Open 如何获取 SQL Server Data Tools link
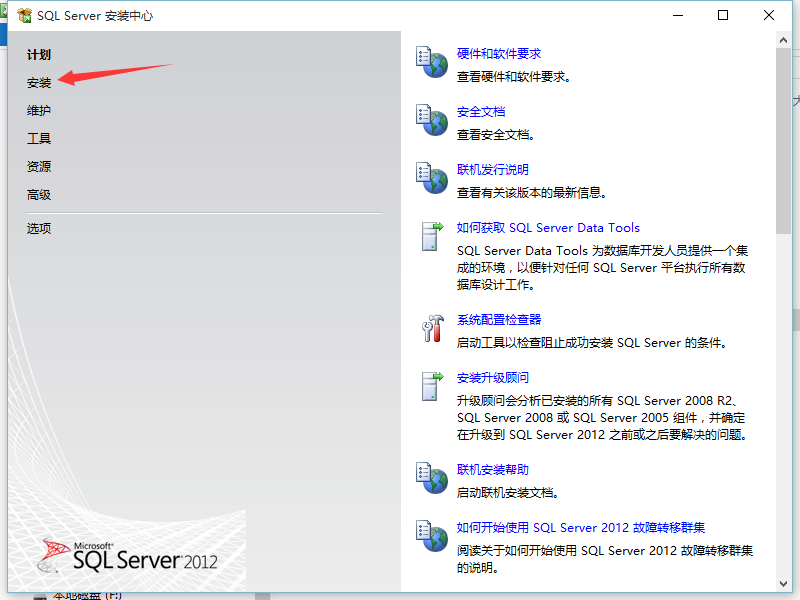The width and height of the screenshot is (800, 600). point(548,228)
